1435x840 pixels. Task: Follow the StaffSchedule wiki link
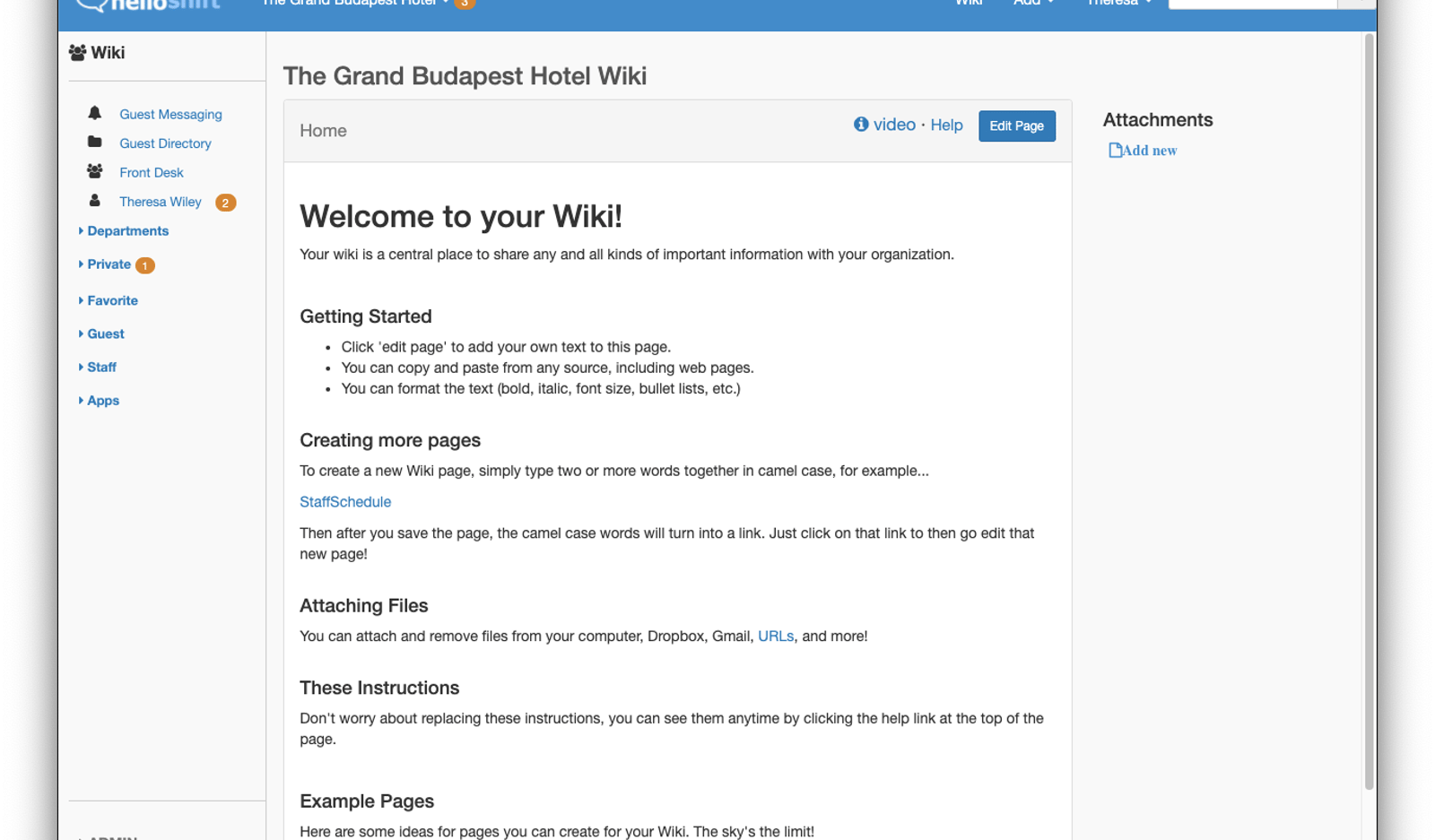(345, 501)
